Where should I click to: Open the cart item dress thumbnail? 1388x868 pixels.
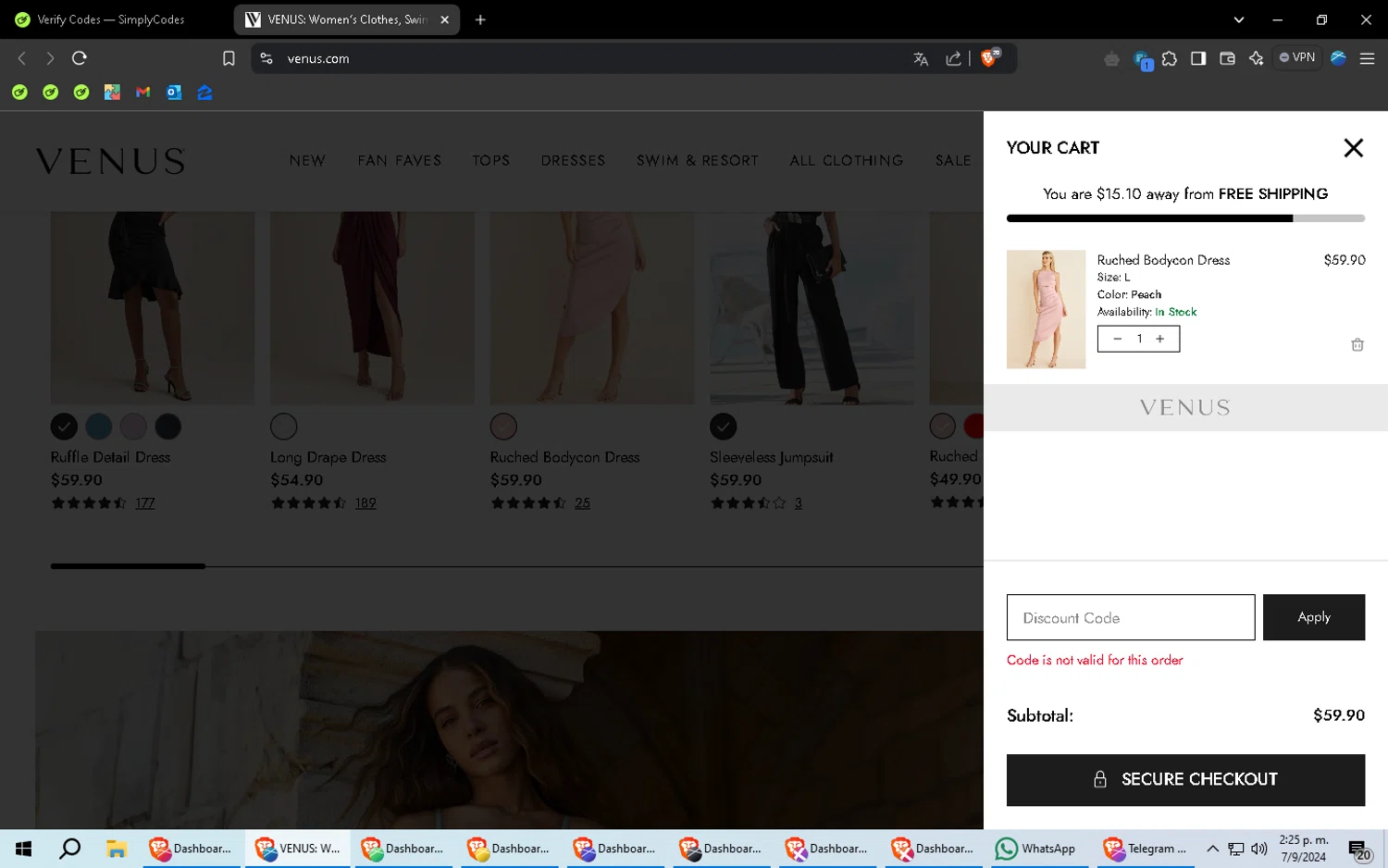click(x=1046, y=309)
